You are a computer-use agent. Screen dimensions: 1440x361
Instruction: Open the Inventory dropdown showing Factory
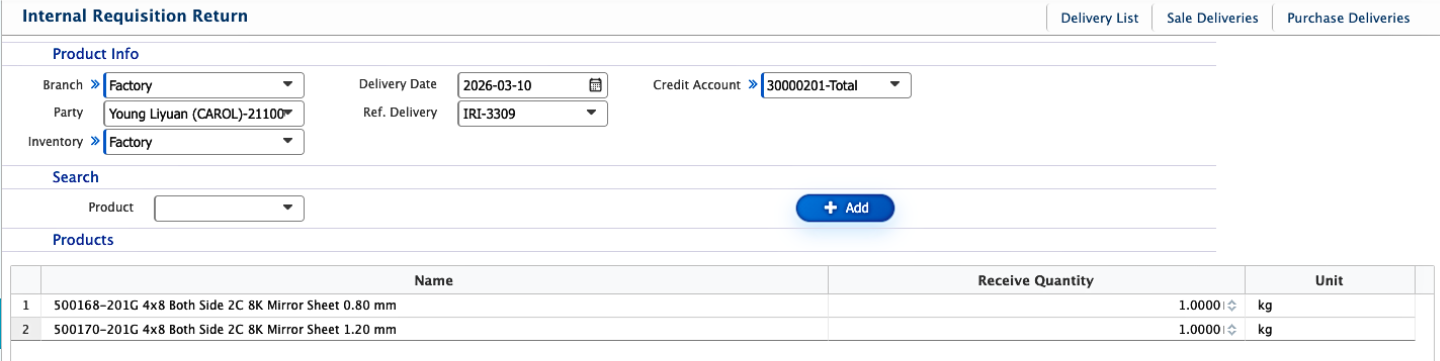[204, 142]
